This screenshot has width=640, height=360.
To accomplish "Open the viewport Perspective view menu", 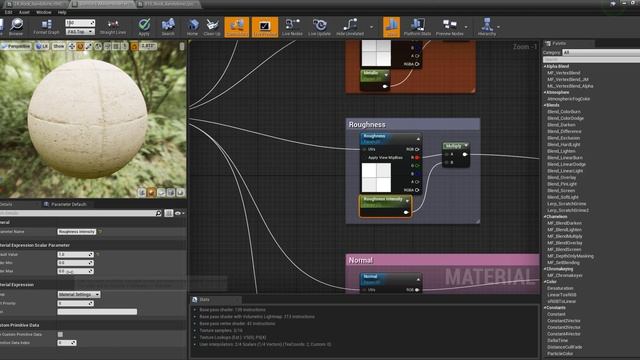I will coord(16,47).
